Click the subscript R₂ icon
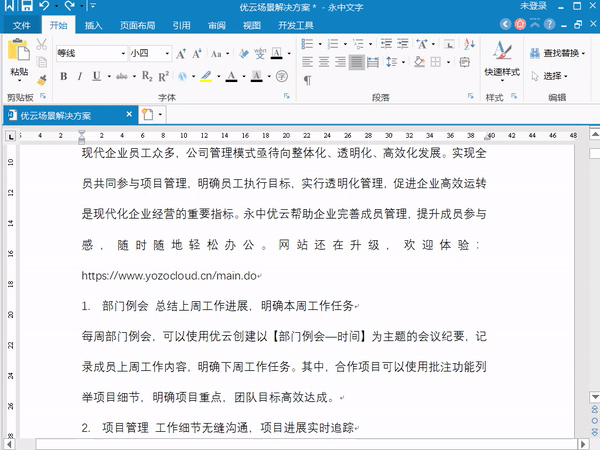This screenshot has height=450, width=600. (x=147, y=76)
